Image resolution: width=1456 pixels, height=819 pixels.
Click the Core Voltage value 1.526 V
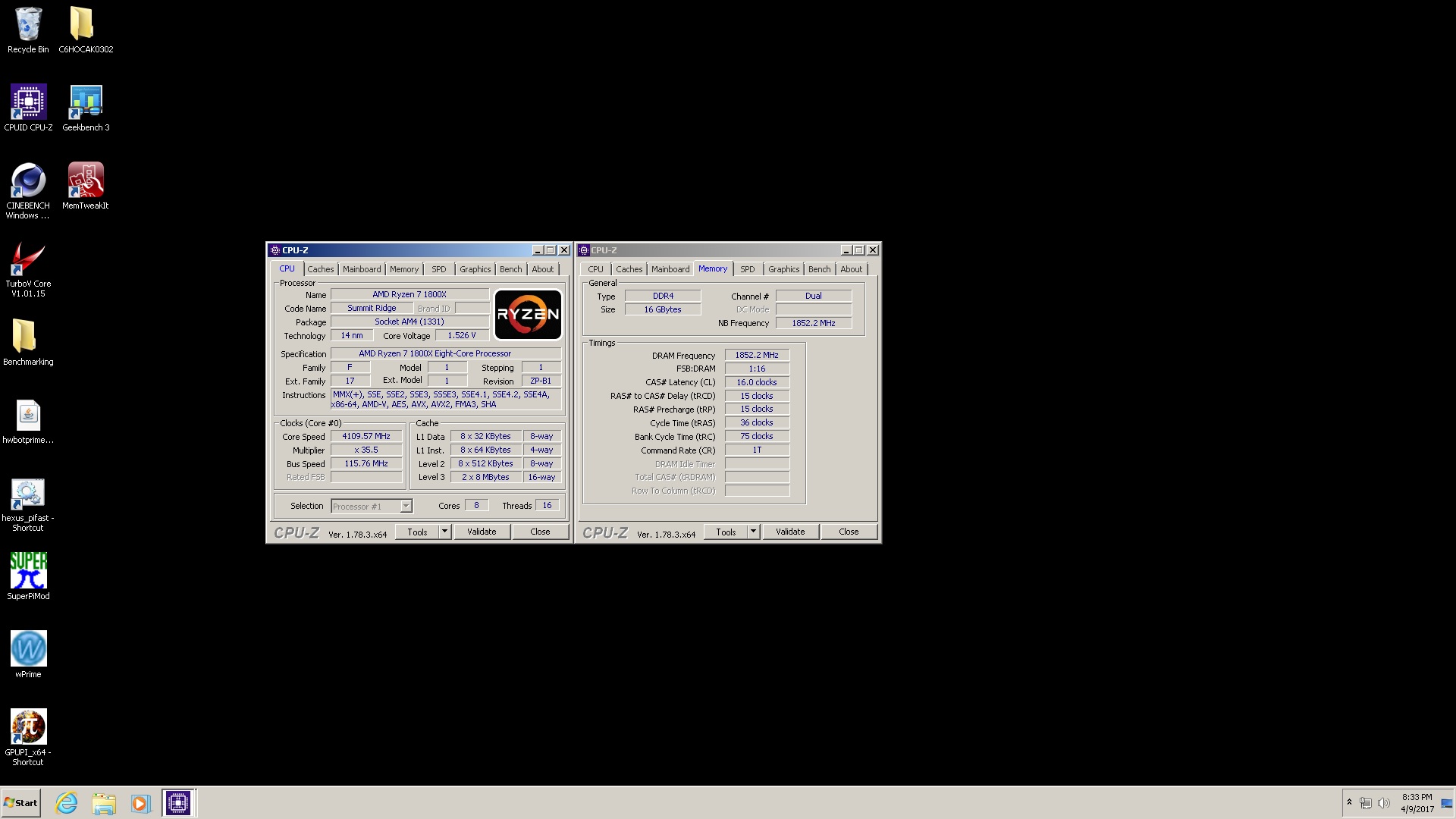click(462, 335)
